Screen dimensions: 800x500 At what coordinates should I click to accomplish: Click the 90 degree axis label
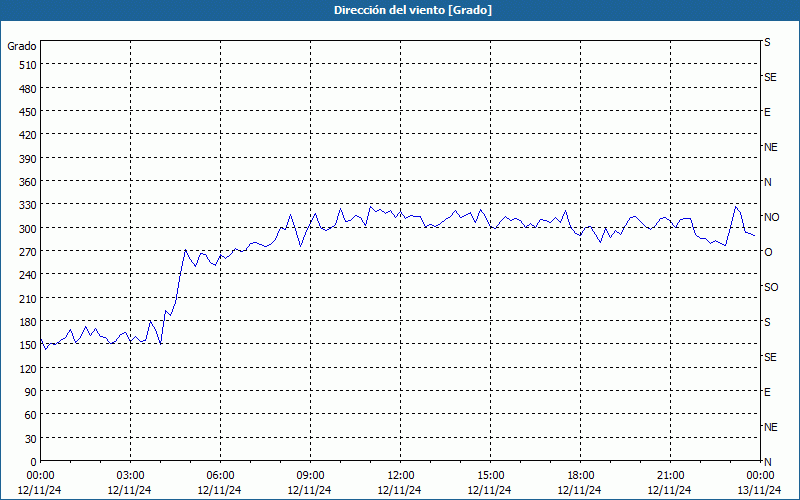click(x=31, y=392)
